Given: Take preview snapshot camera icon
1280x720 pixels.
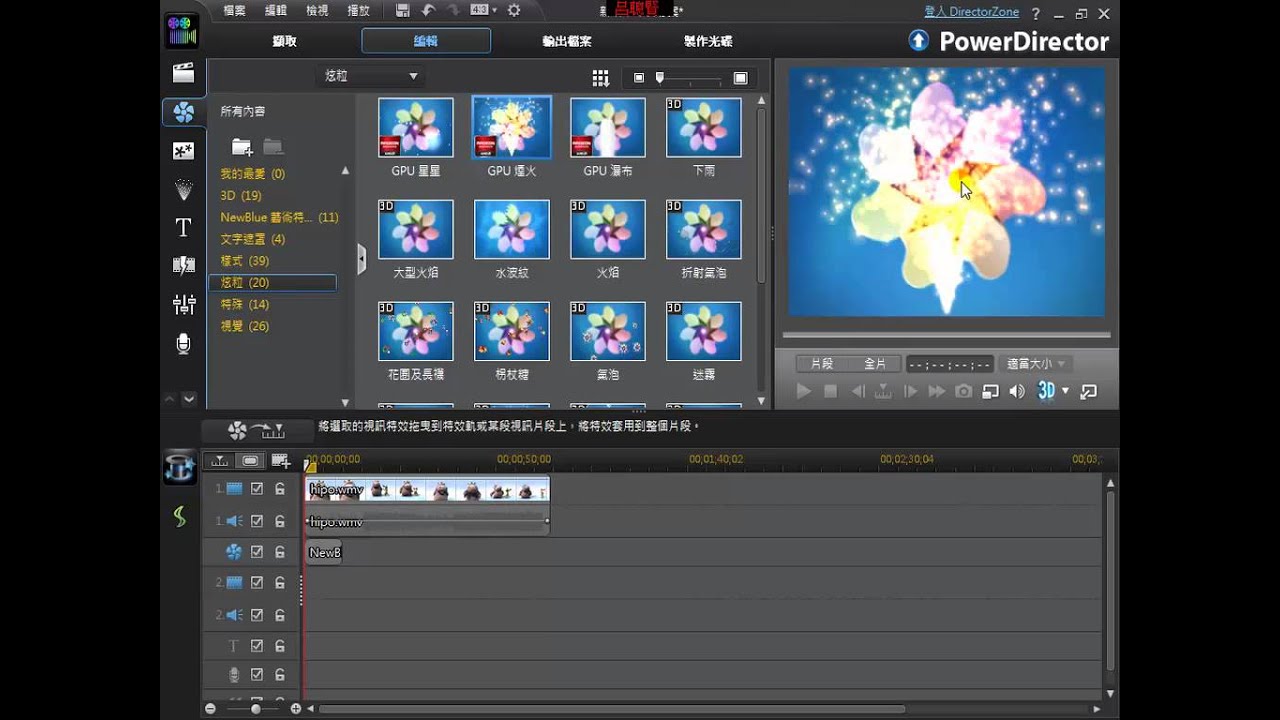Looking at the screenshot, I should [x=963, y=391].
